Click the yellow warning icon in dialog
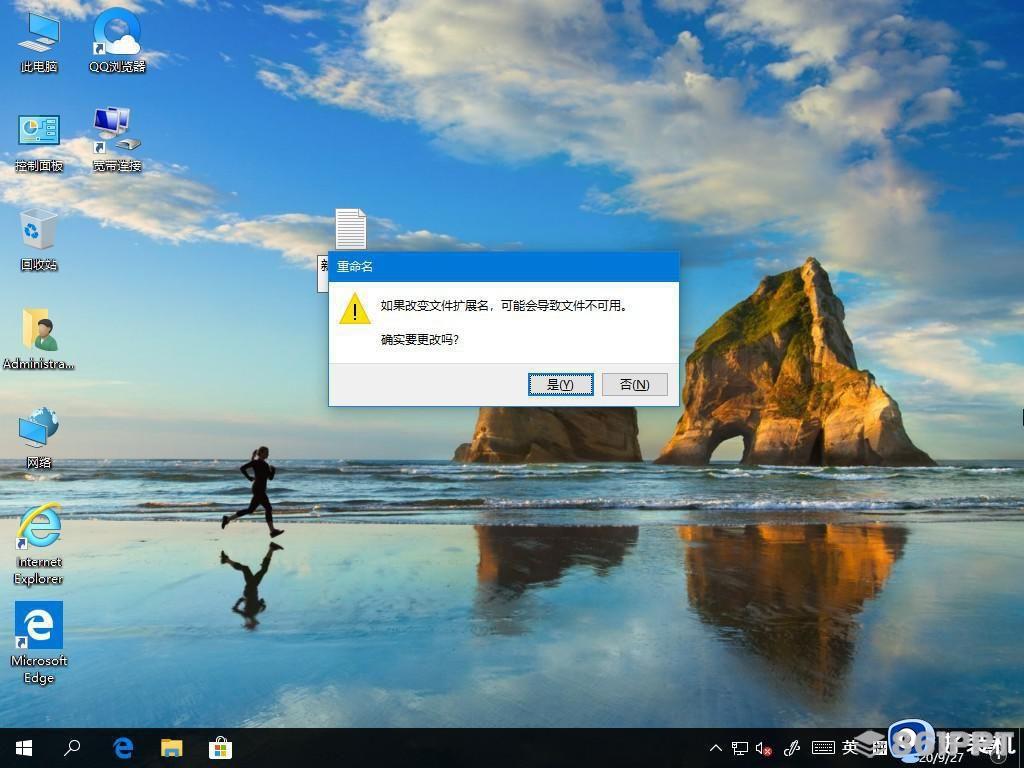Screen dimensions: 1024x768 click(355, 309)
